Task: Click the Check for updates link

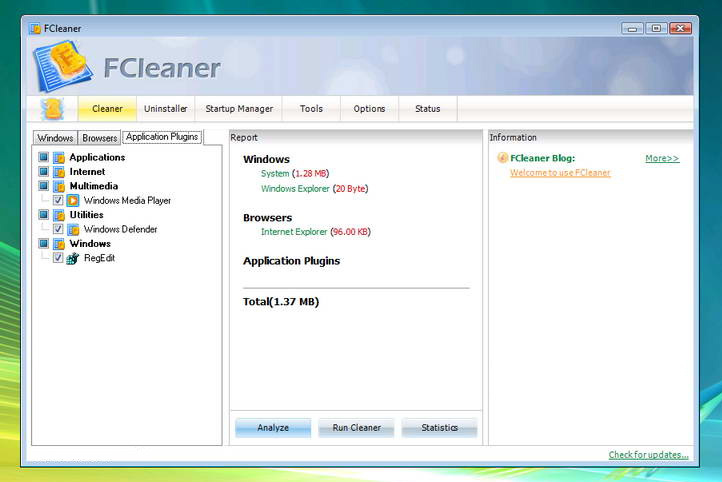Action: click(x=648, y=455)
